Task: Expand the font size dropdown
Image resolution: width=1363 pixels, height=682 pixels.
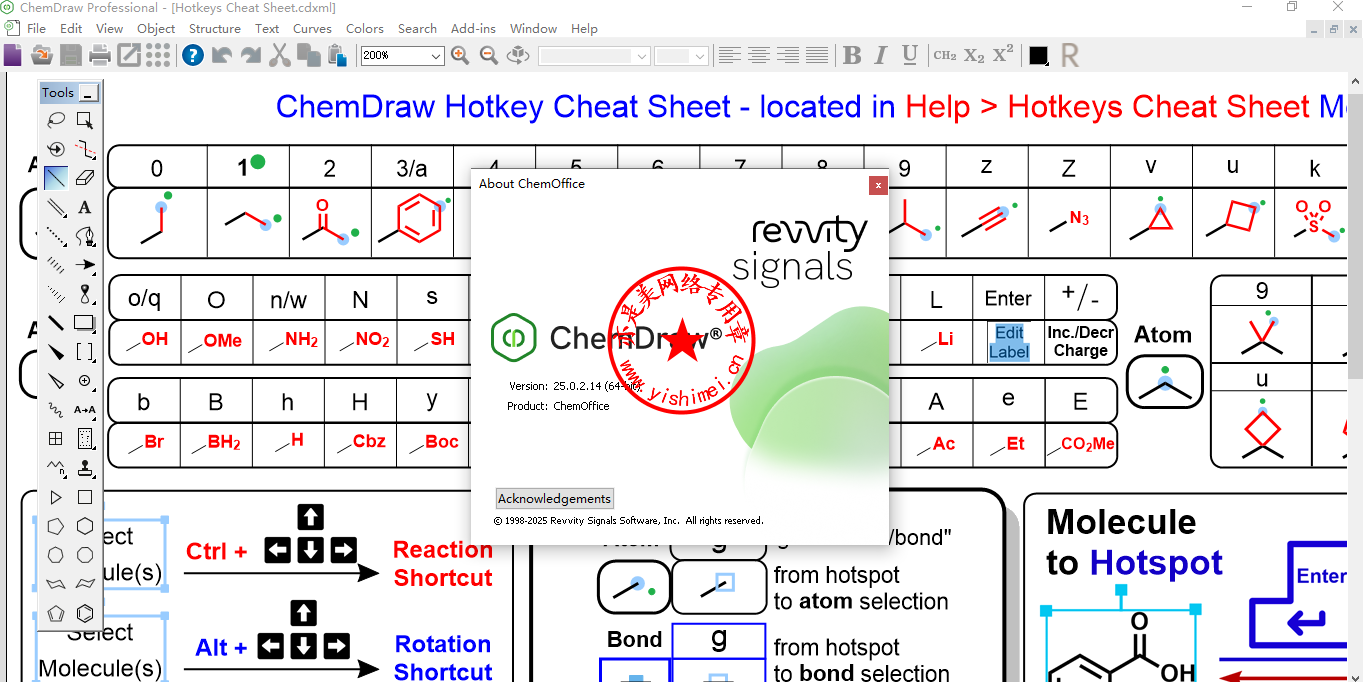Action: click(700, 56)
